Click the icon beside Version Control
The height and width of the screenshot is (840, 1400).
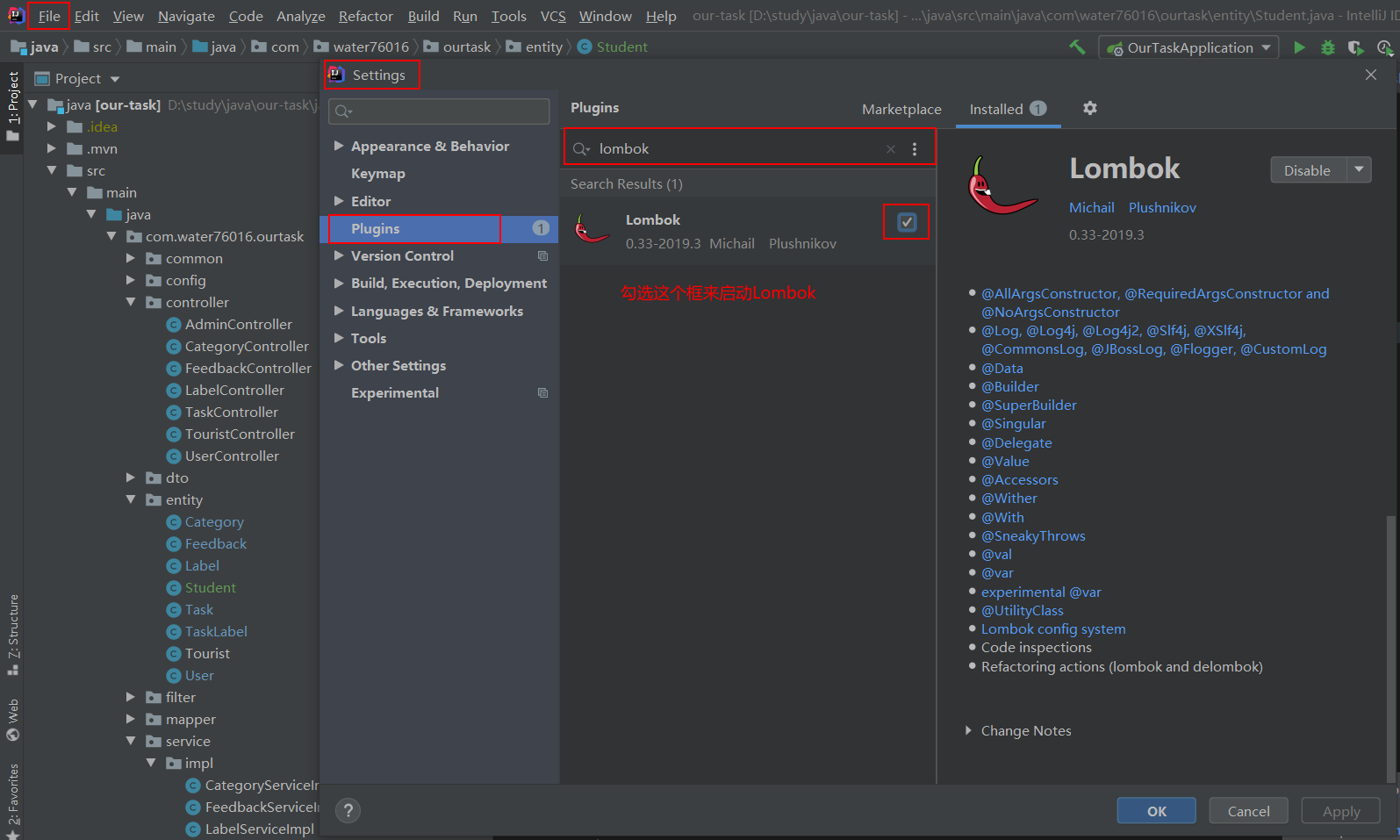coord(542,256)
